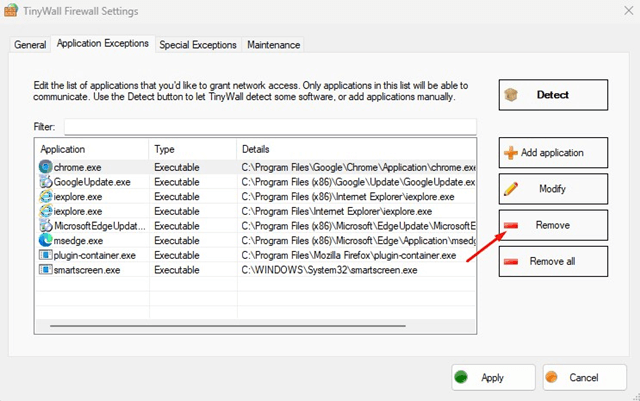Click the plugin-container.exe row icon
The width and height of the screenshot is (640, 401).
(45, 255)
